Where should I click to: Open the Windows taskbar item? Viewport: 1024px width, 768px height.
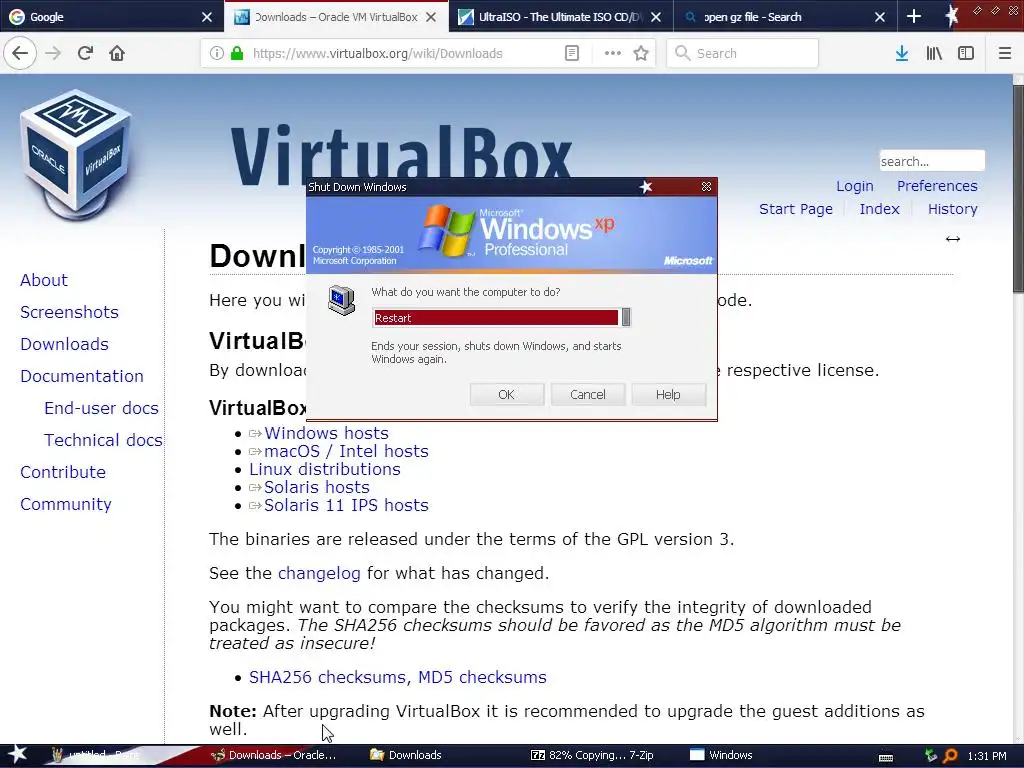click(x=722, y=755)
